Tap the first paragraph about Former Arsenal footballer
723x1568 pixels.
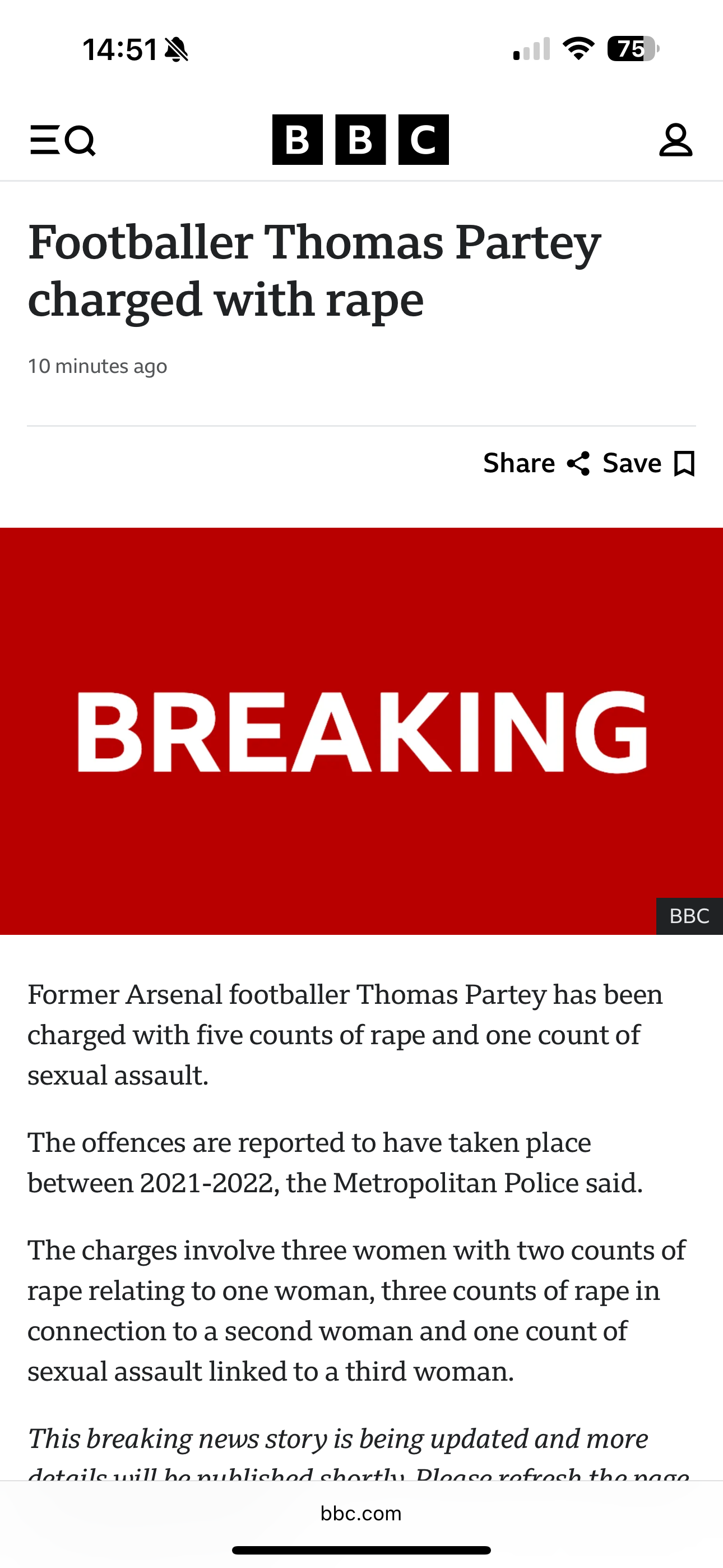coord(345,1035)
